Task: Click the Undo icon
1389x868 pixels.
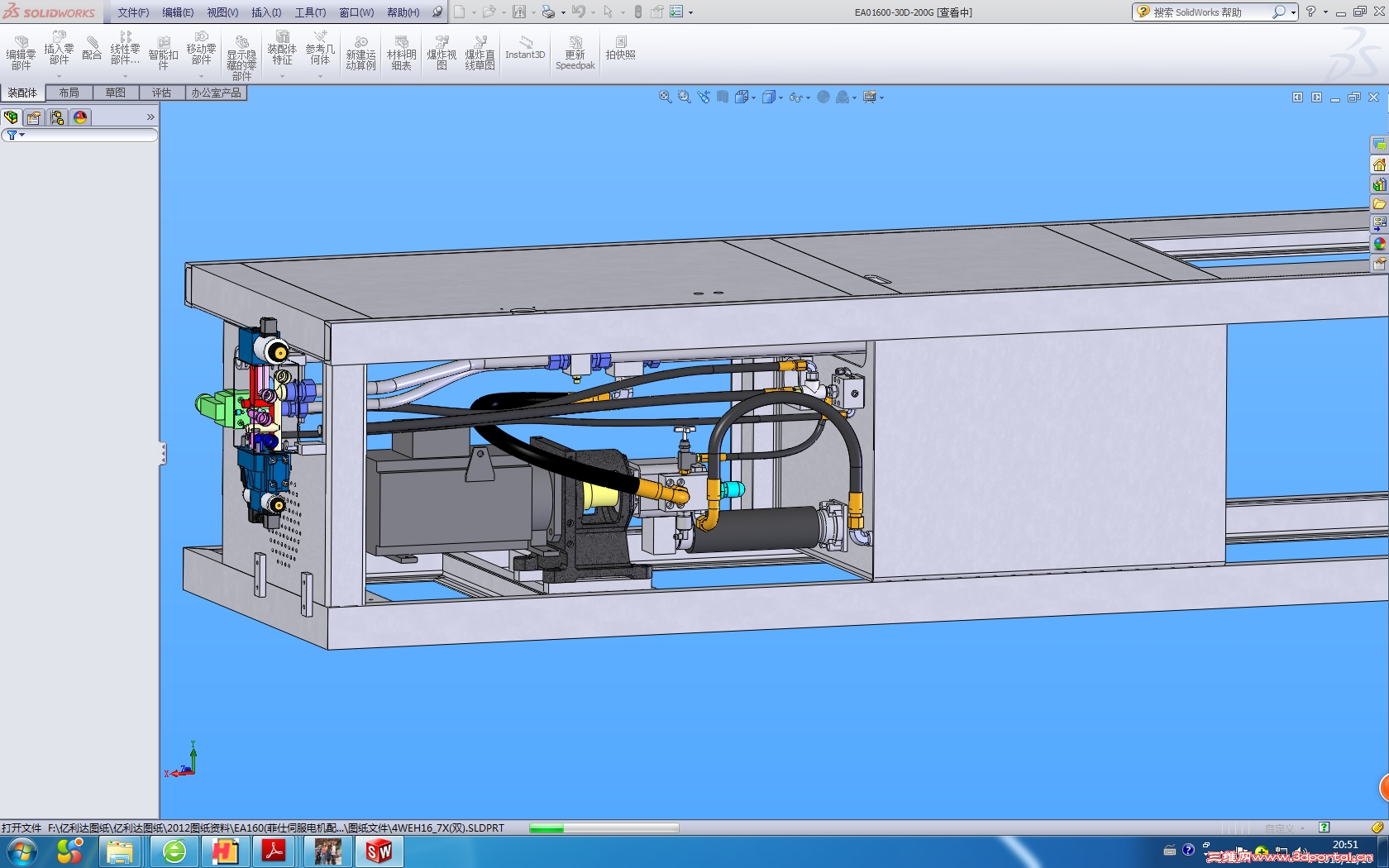Action: [x=578, y=12]
